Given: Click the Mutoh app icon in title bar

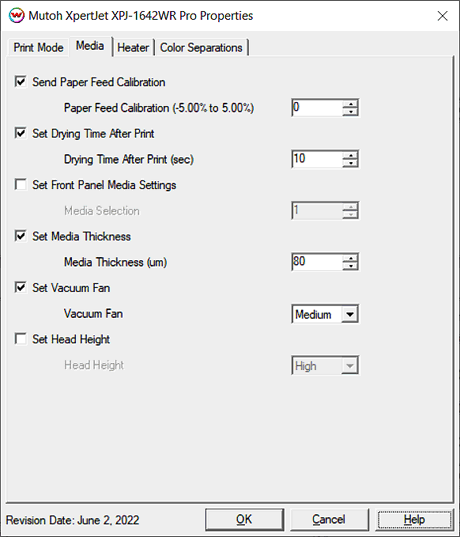Looking at the screenshot, I should tap(16, 16).
